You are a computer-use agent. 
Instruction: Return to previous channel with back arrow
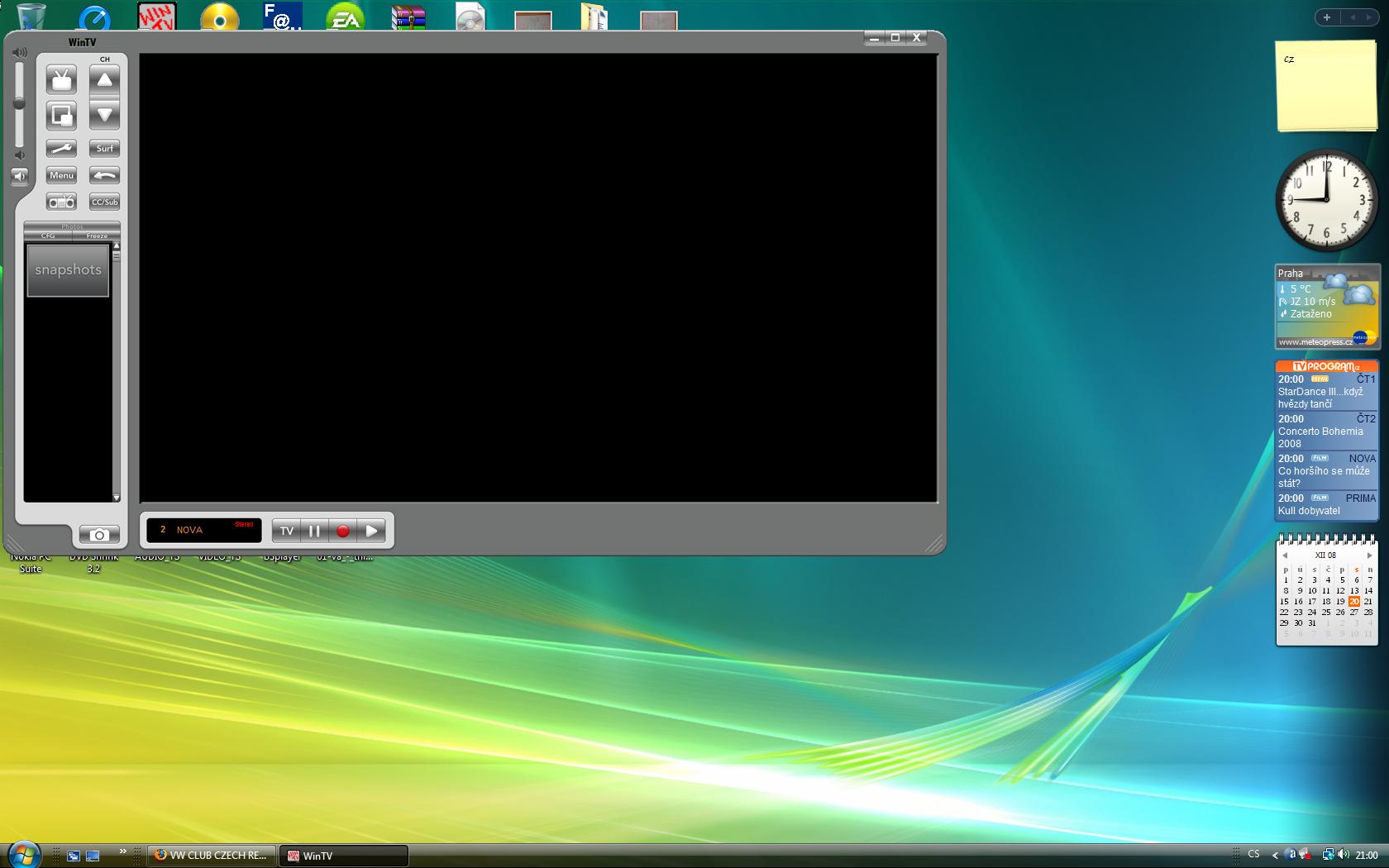[x=104, y=175]
